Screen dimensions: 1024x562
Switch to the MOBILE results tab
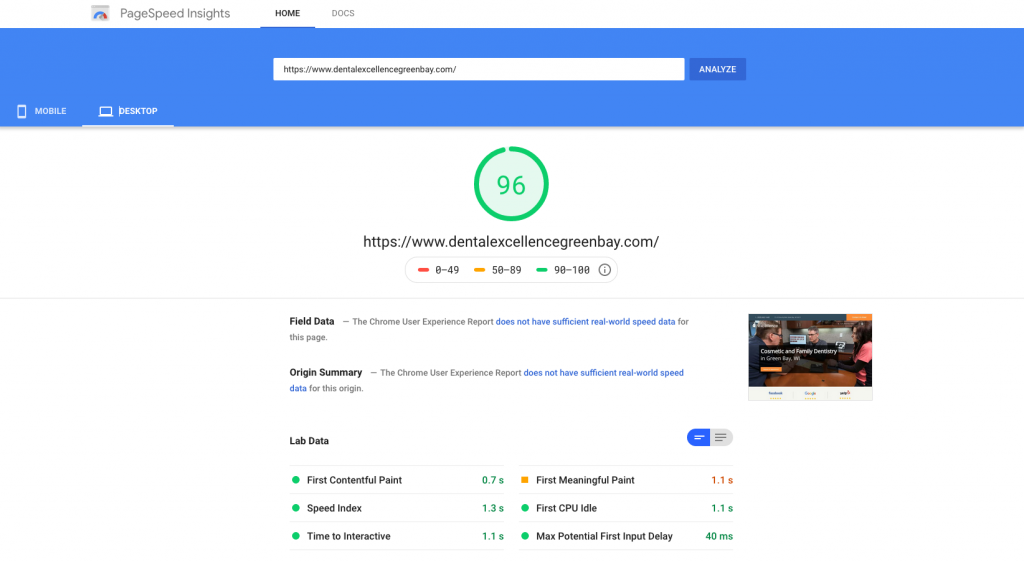pos(41,112)
